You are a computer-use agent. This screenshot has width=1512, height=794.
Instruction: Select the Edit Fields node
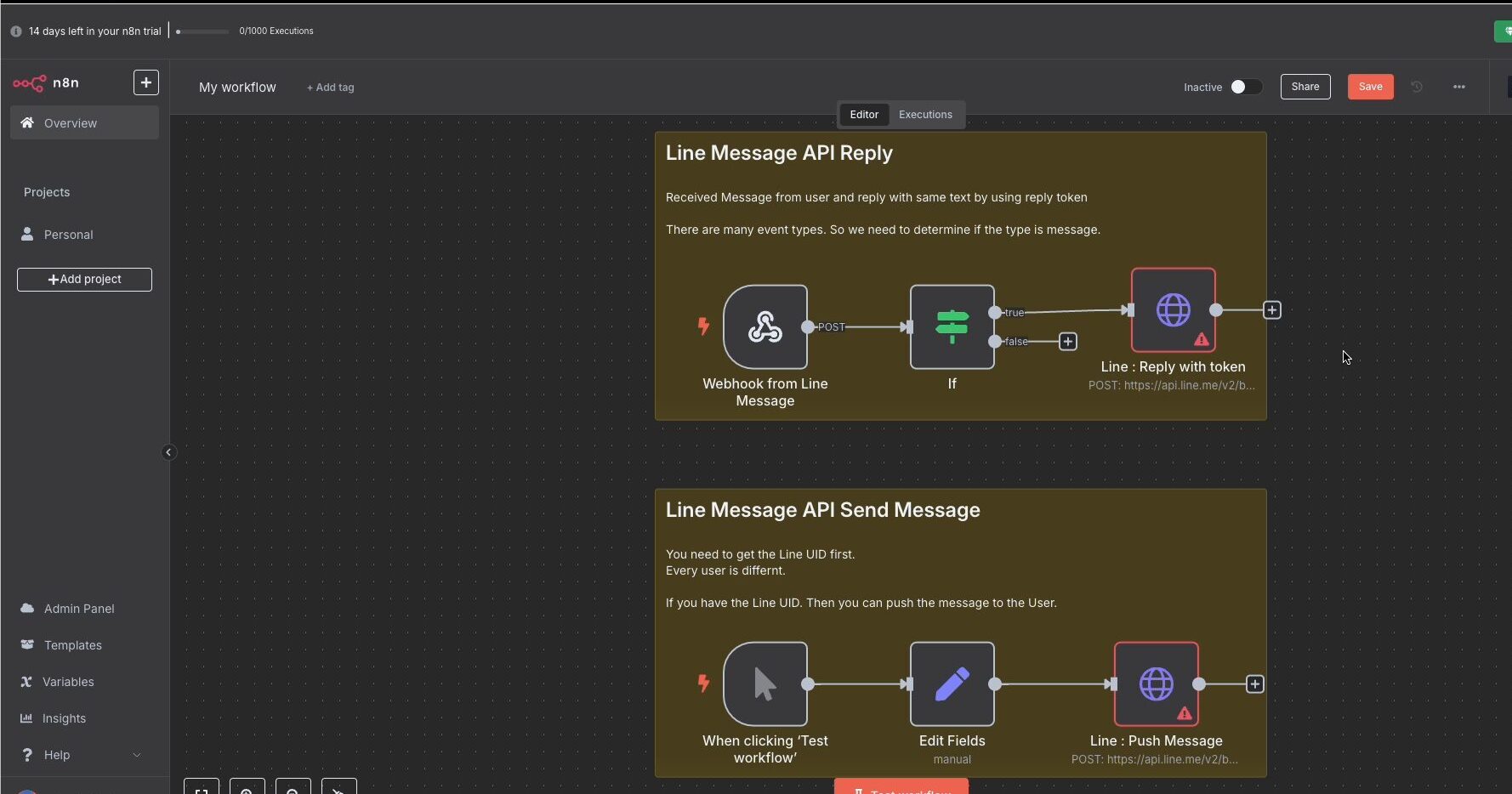(x=952, y=683)
